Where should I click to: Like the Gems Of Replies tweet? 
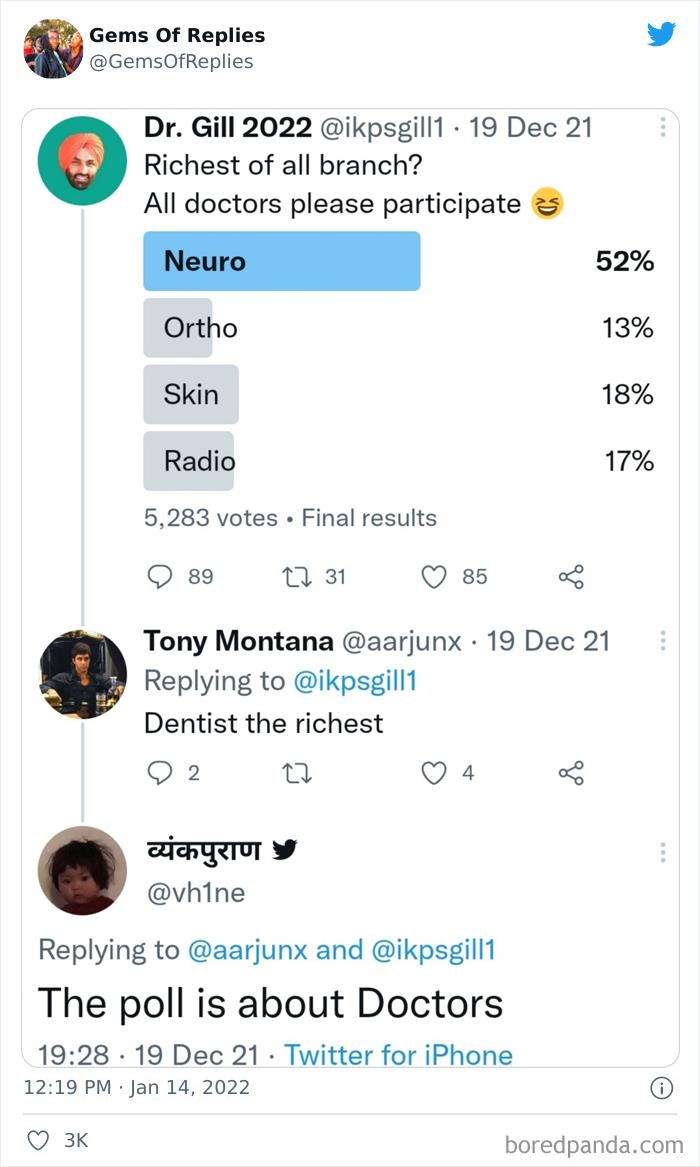(x=38, y=1140)
